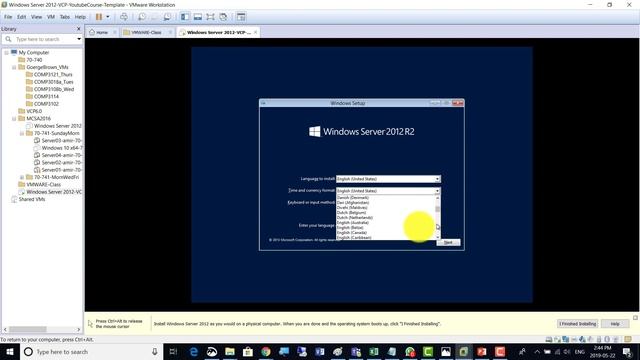Viewport: 640px width, 360px height.
Task: Click the taskbar search box
Action: 91,351
